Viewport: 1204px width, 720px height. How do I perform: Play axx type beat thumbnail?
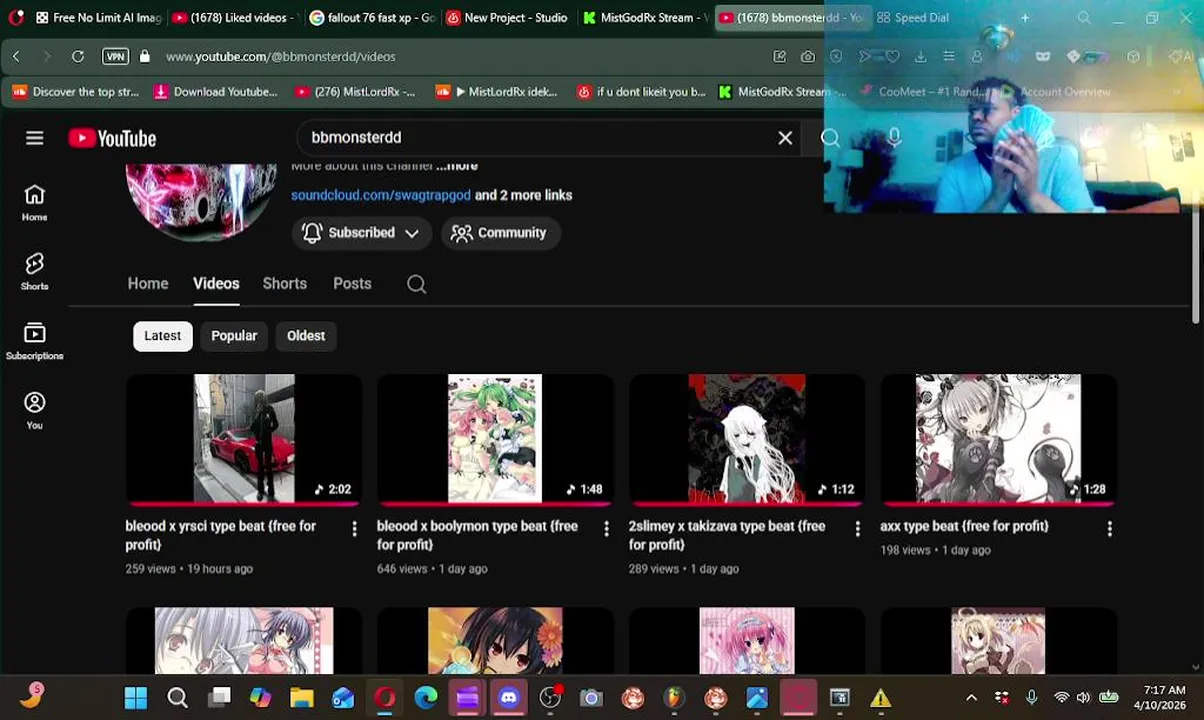click(x=998, y=439)
